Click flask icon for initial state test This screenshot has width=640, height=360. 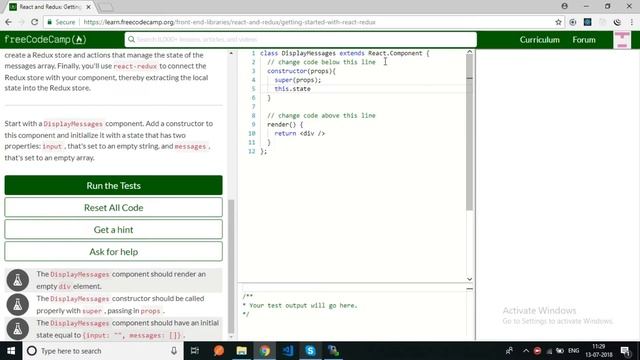[18, 329]
